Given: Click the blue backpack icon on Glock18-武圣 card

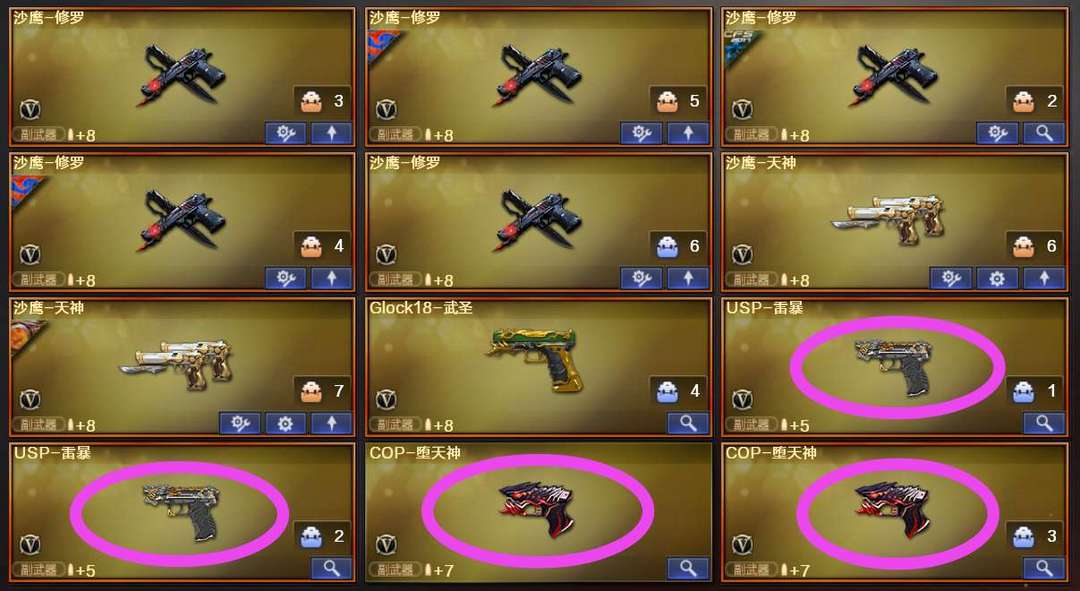Looking at the screenshot, I should 667,391.
